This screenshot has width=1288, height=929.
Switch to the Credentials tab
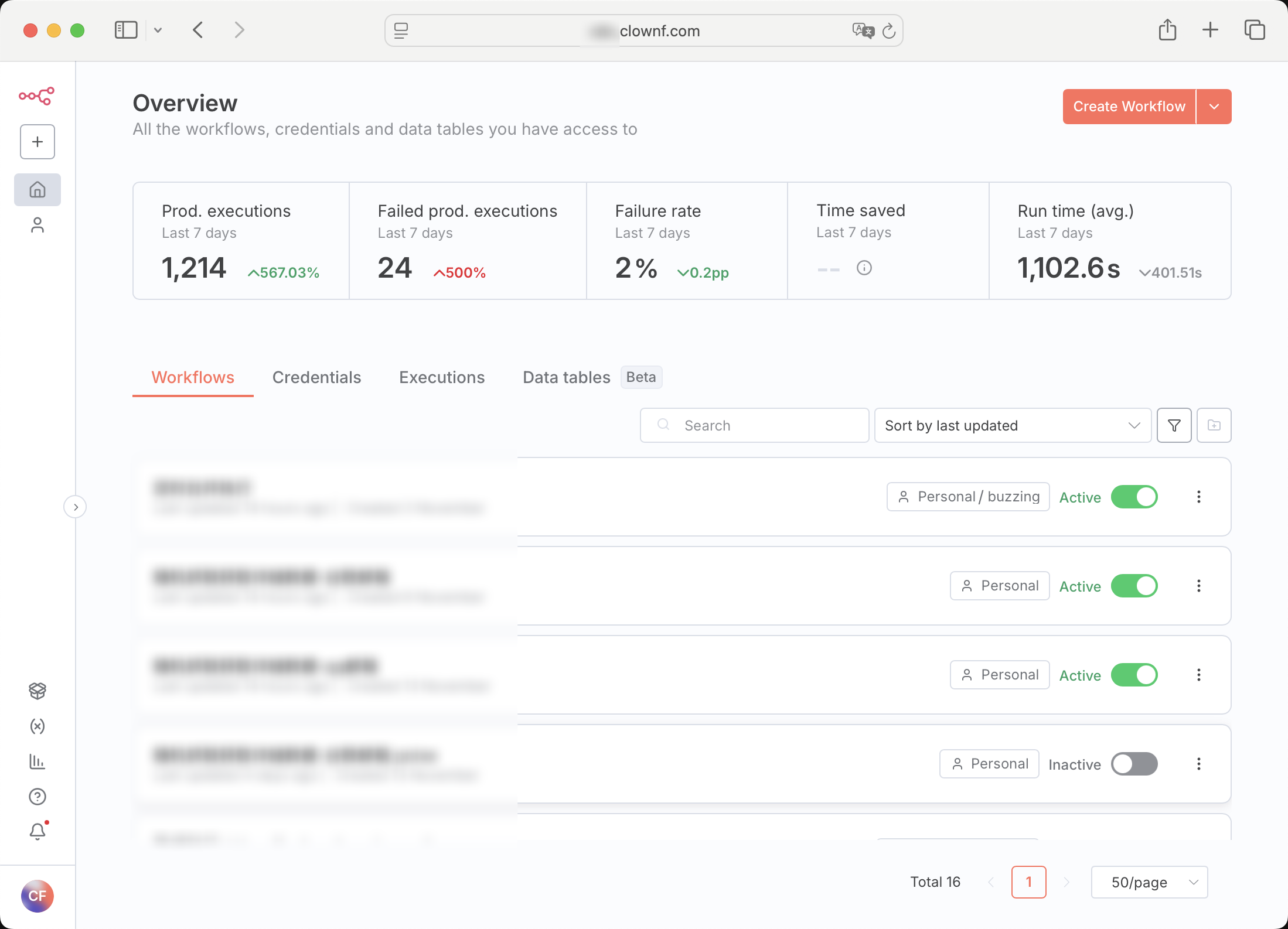pos(316,377)
